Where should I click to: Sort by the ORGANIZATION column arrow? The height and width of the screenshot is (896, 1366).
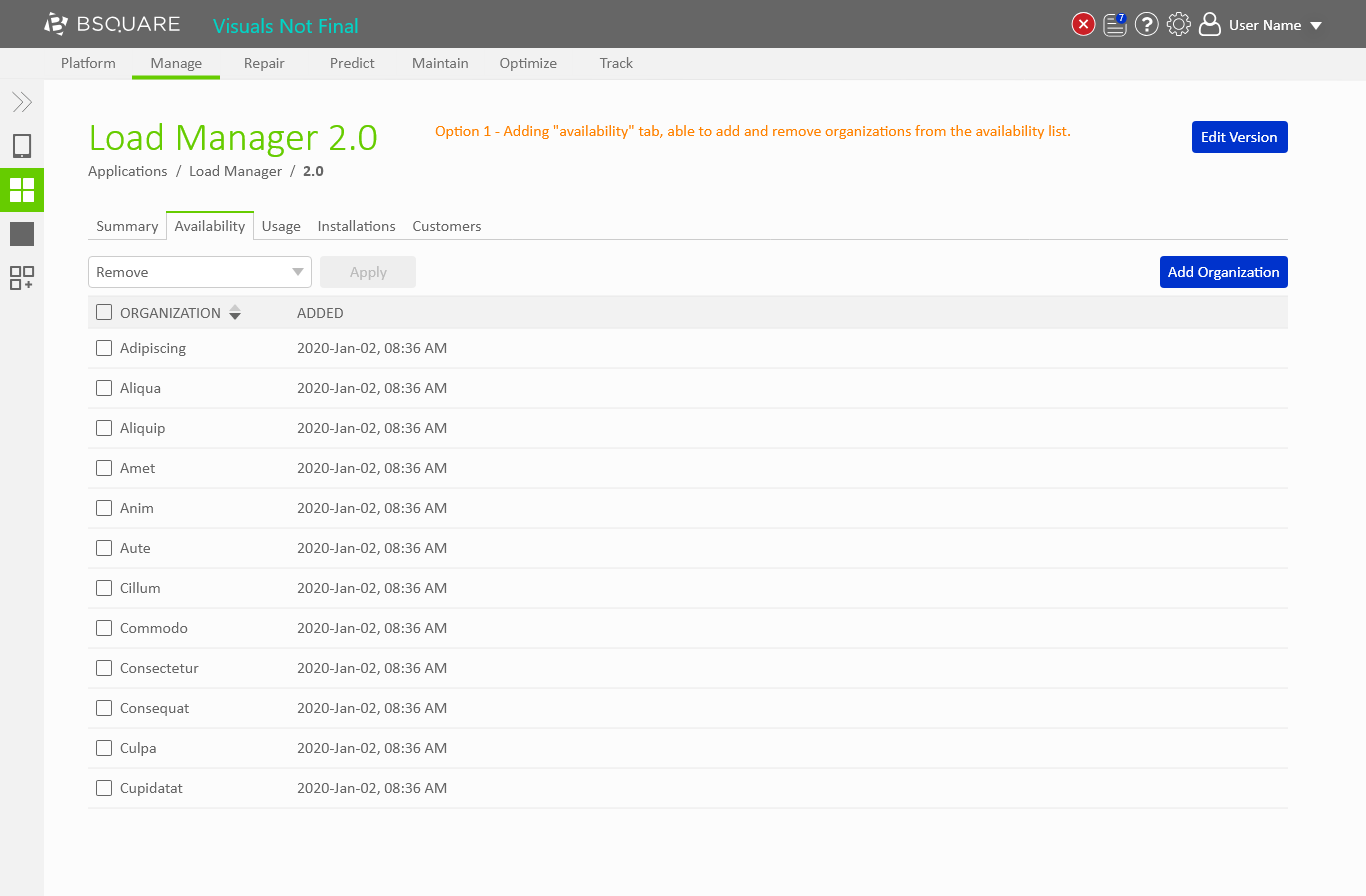(x=235, y=313)
